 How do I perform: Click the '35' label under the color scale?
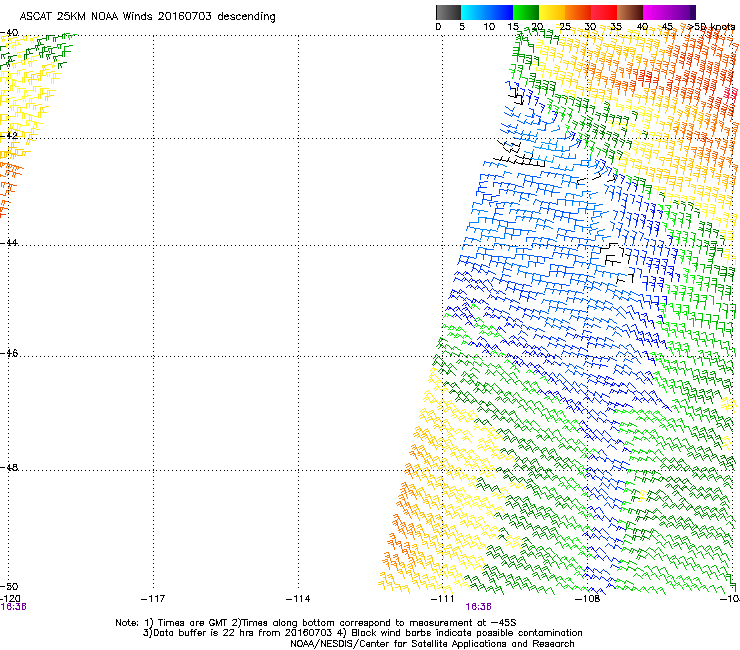coord(616,27)
